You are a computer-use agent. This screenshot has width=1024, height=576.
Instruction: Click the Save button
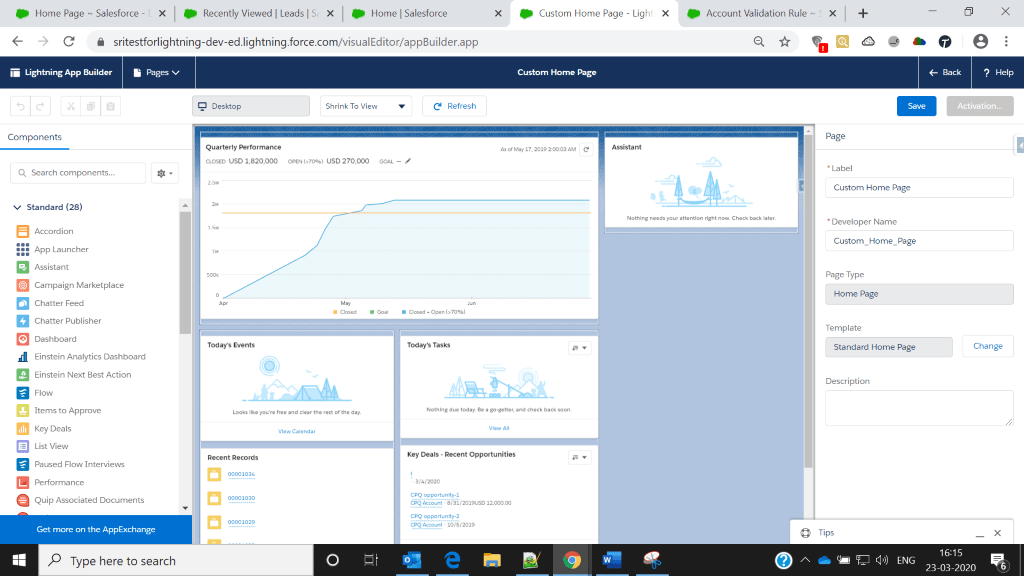coord(916,106)
